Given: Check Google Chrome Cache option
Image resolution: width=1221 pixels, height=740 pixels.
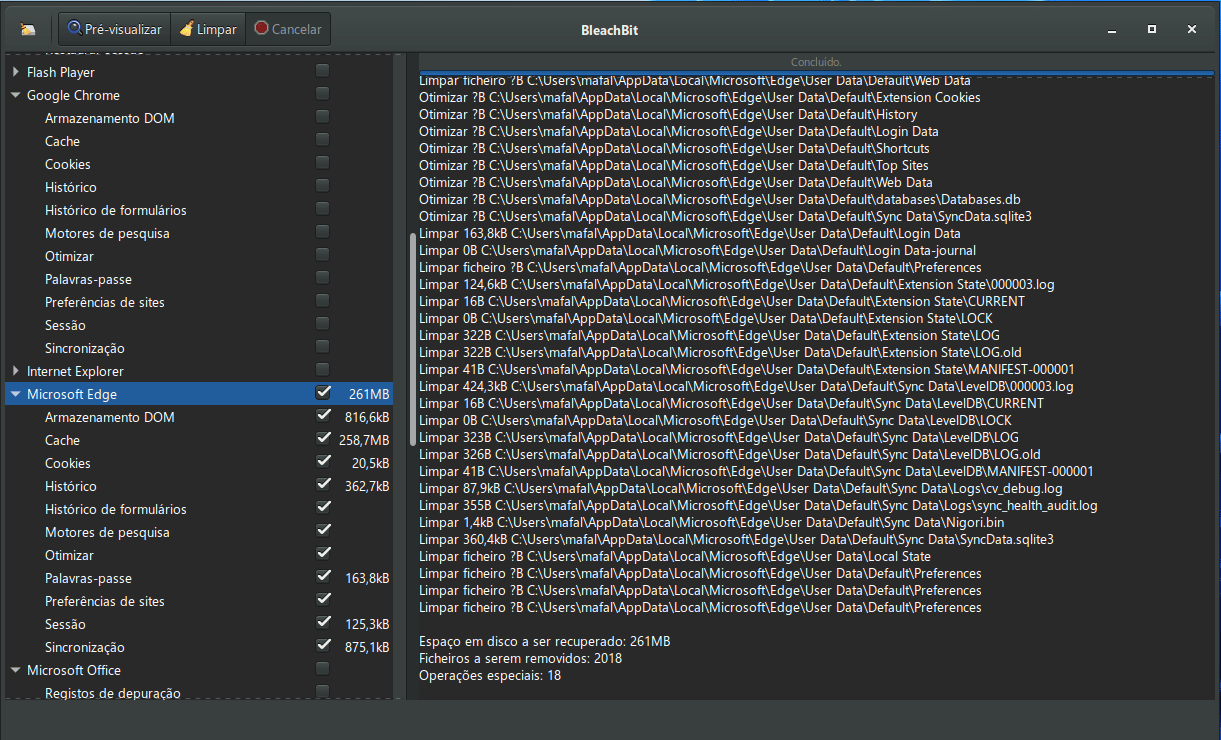Looking at the screenshot, I should pos(322,140).
